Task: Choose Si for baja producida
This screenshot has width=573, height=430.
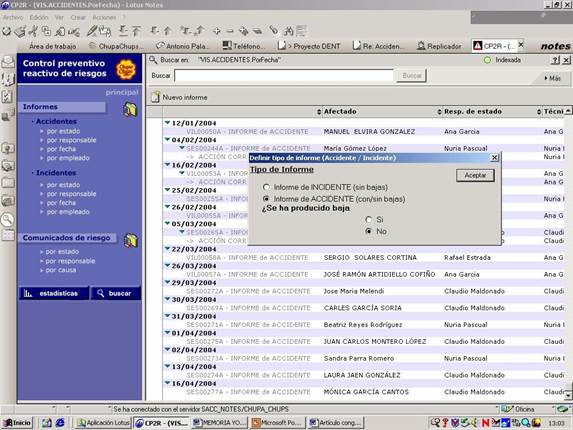Action: click(368, 219)
